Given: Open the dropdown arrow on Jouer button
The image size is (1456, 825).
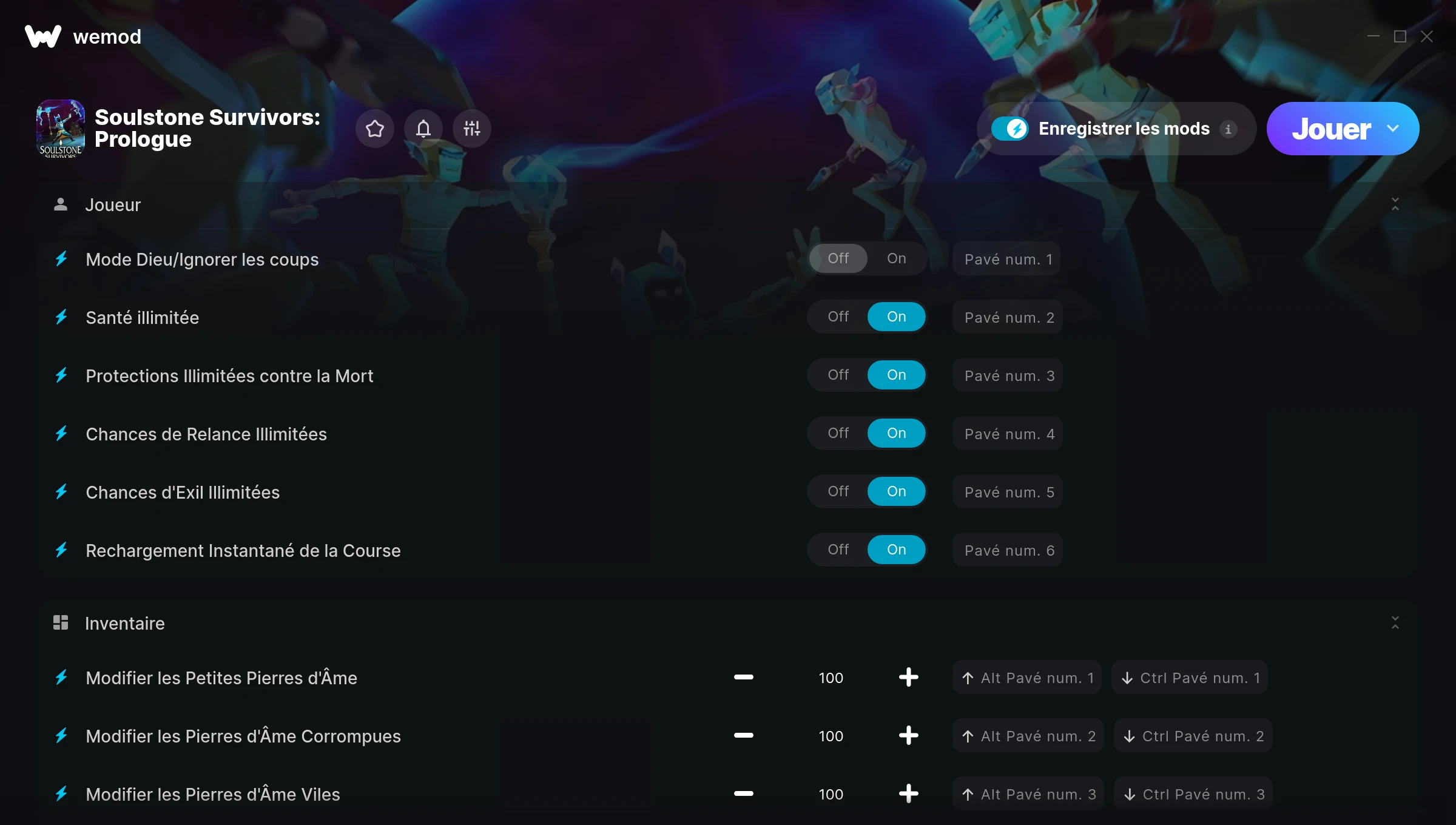Looking at the screenshot, I should tap(1393, 129).
